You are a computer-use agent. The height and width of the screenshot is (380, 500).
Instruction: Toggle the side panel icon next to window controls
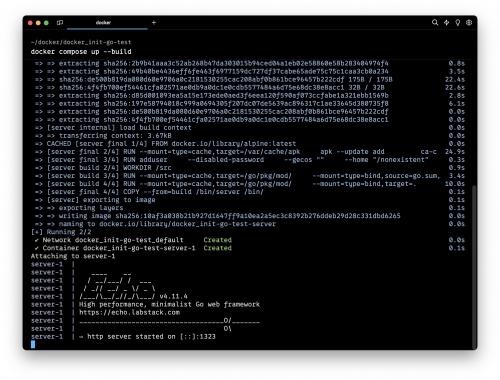tap(60, 22)
